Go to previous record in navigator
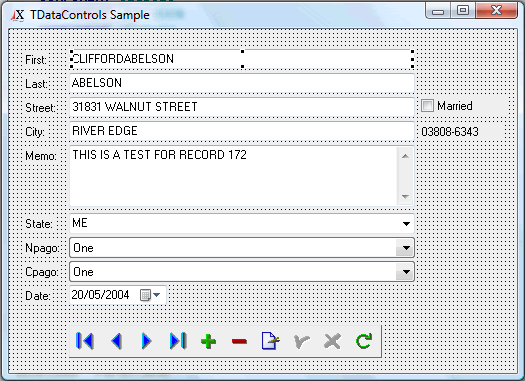The image size is (525, 381). pos(116,341)
